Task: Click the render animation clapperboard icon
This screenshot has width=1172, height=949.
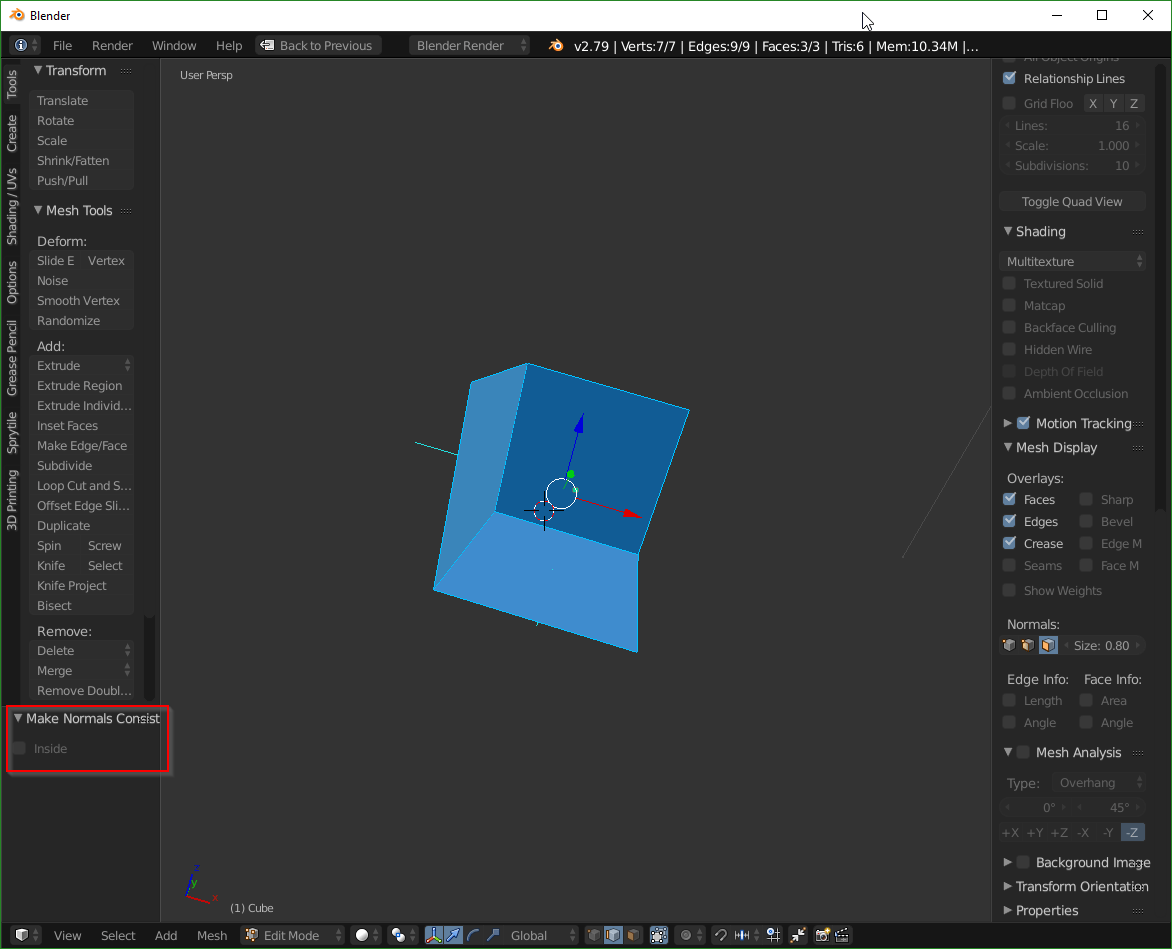Action: [x=843, y=935]
